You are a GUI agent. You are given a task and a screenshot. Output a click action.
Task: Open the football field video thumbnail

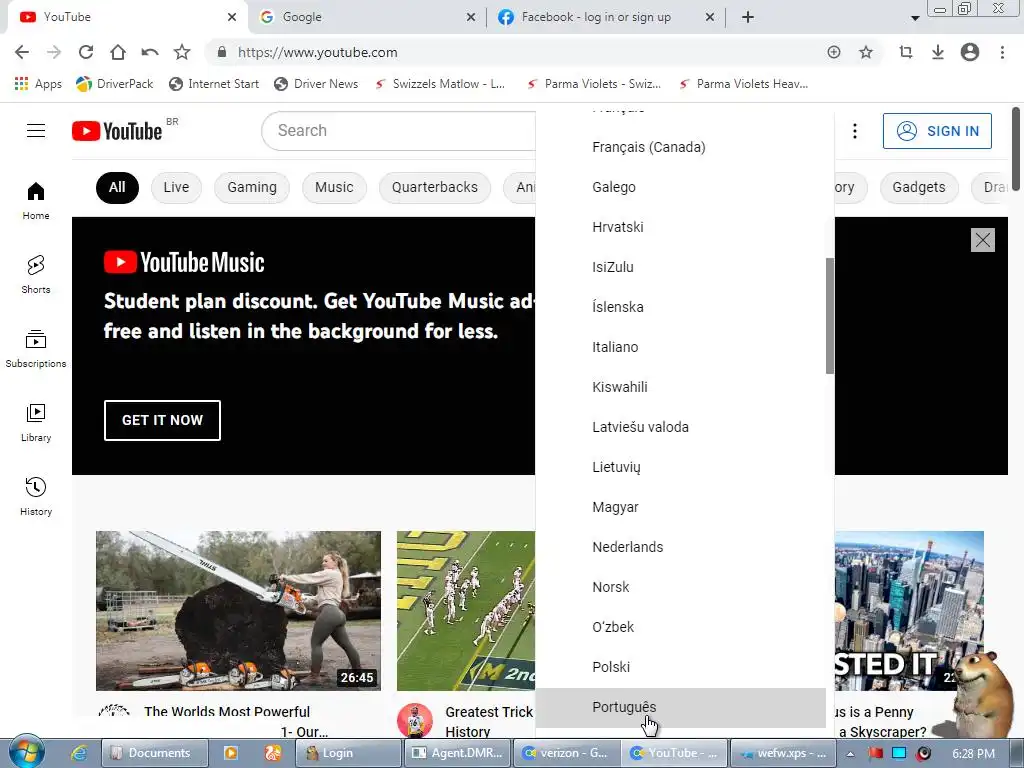coord(466,611)
